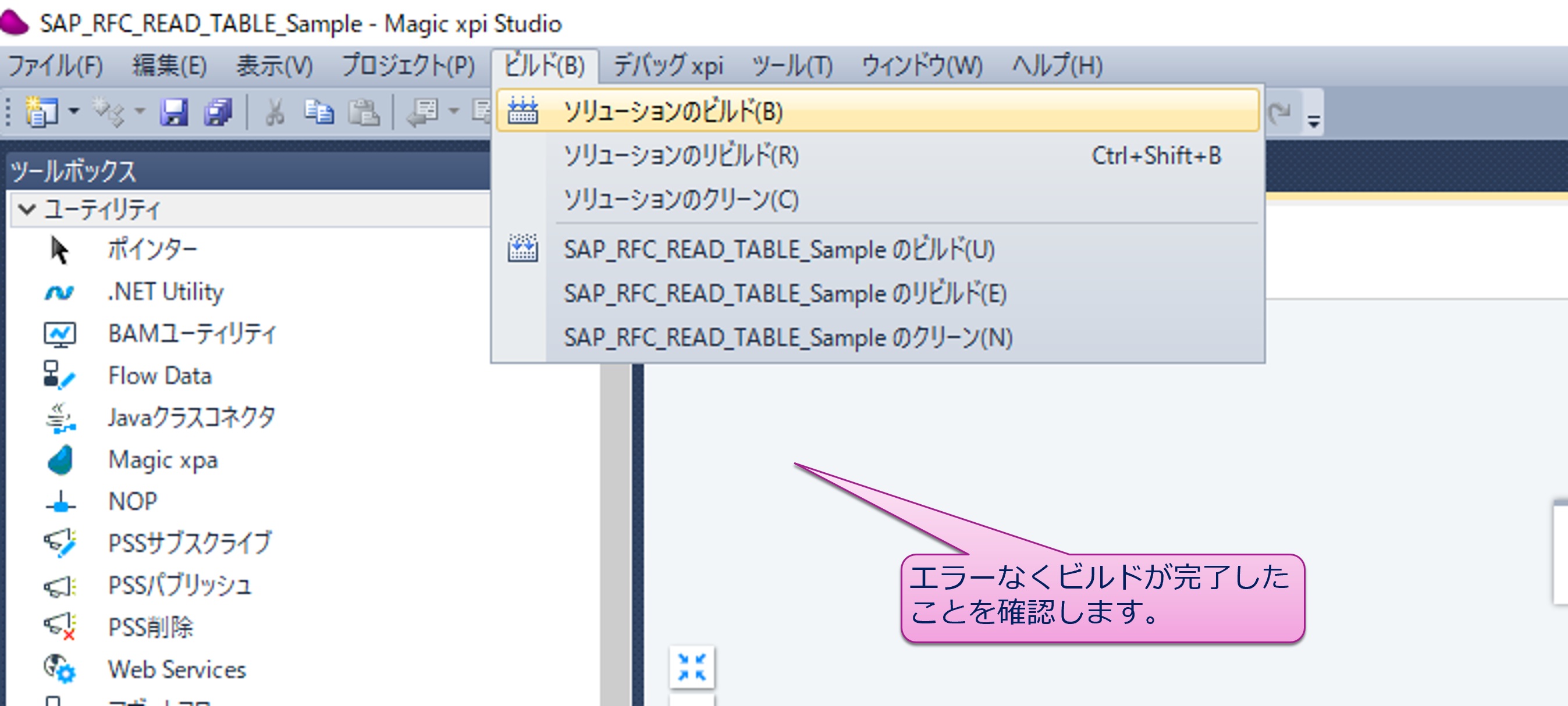Select the Magic xpa icon
Image resolution: width=1568 pixels, height=706 pixels.
60,460
